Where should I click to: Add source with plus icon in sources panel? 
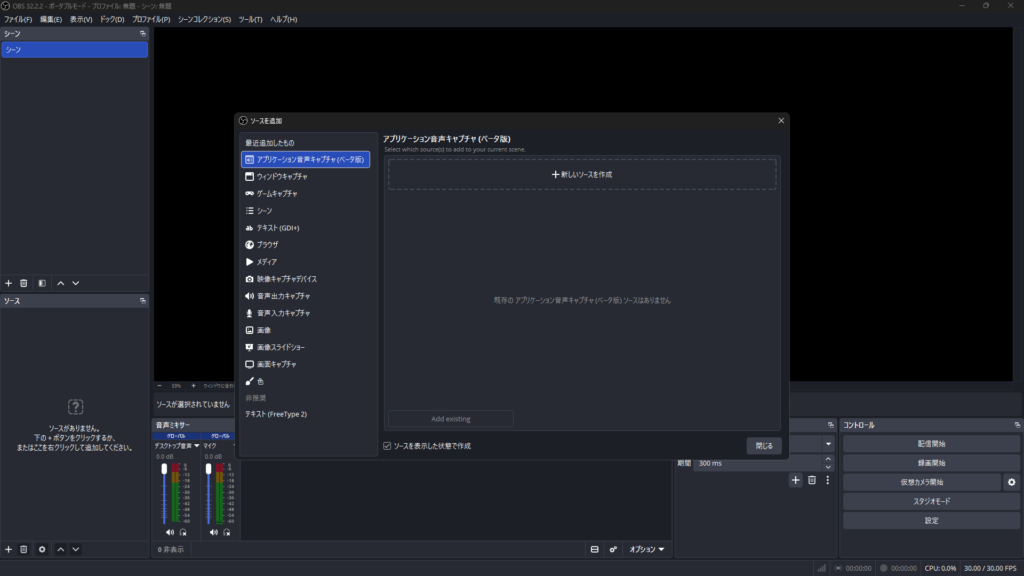[x=8, y=550]
